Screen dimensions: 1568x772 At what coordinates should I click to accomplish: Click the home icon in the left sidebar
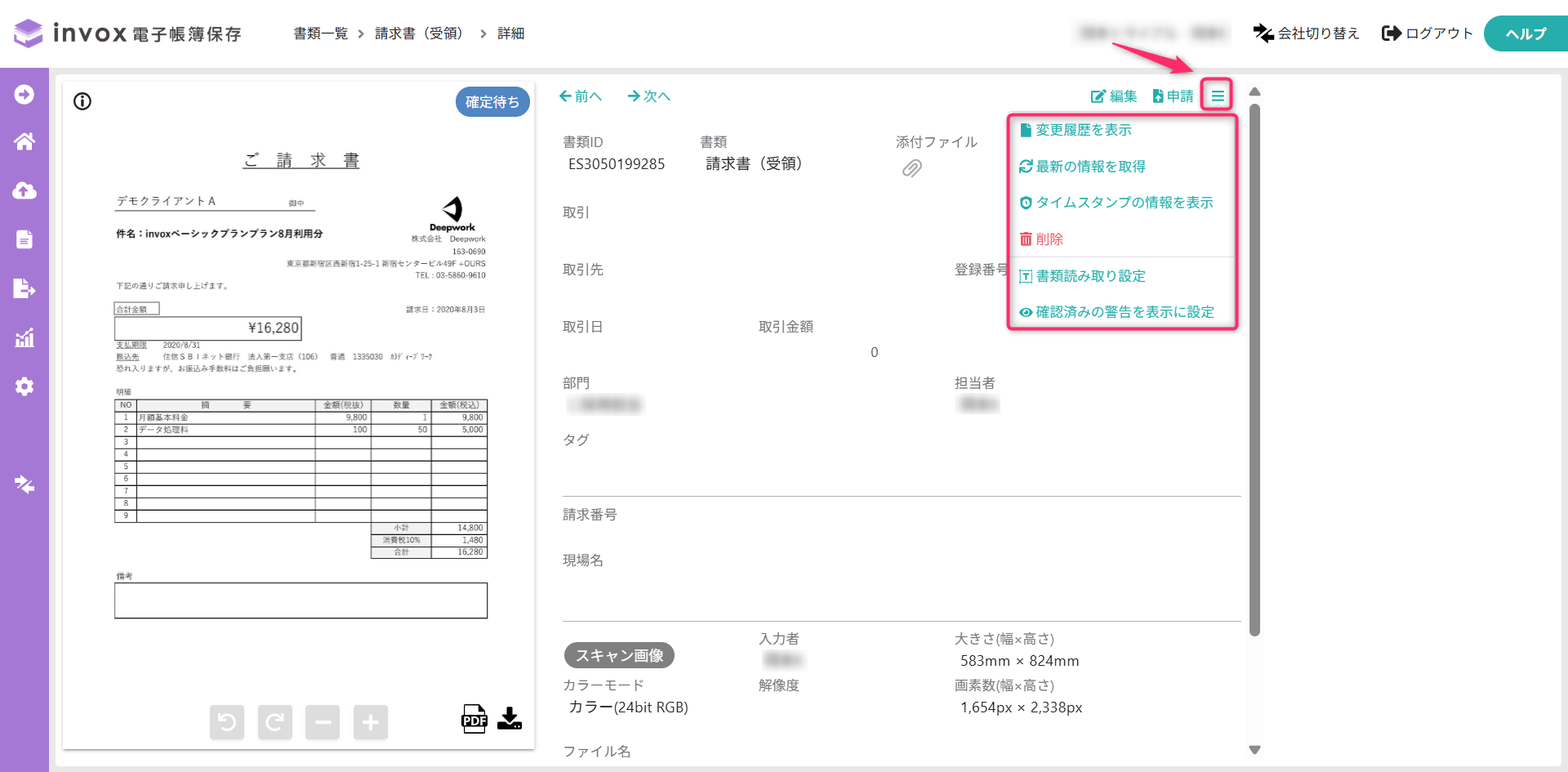coord(24,142)
